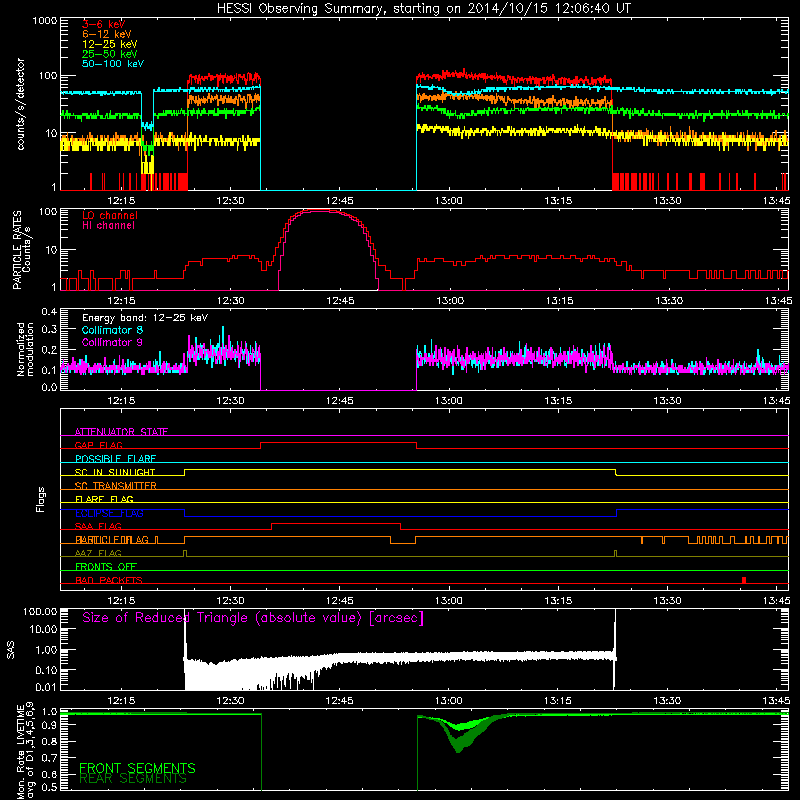This screenshot has height=800, width=800.
Task: Select the 50-100 keV legend label
Action: (x=113, y=64)
